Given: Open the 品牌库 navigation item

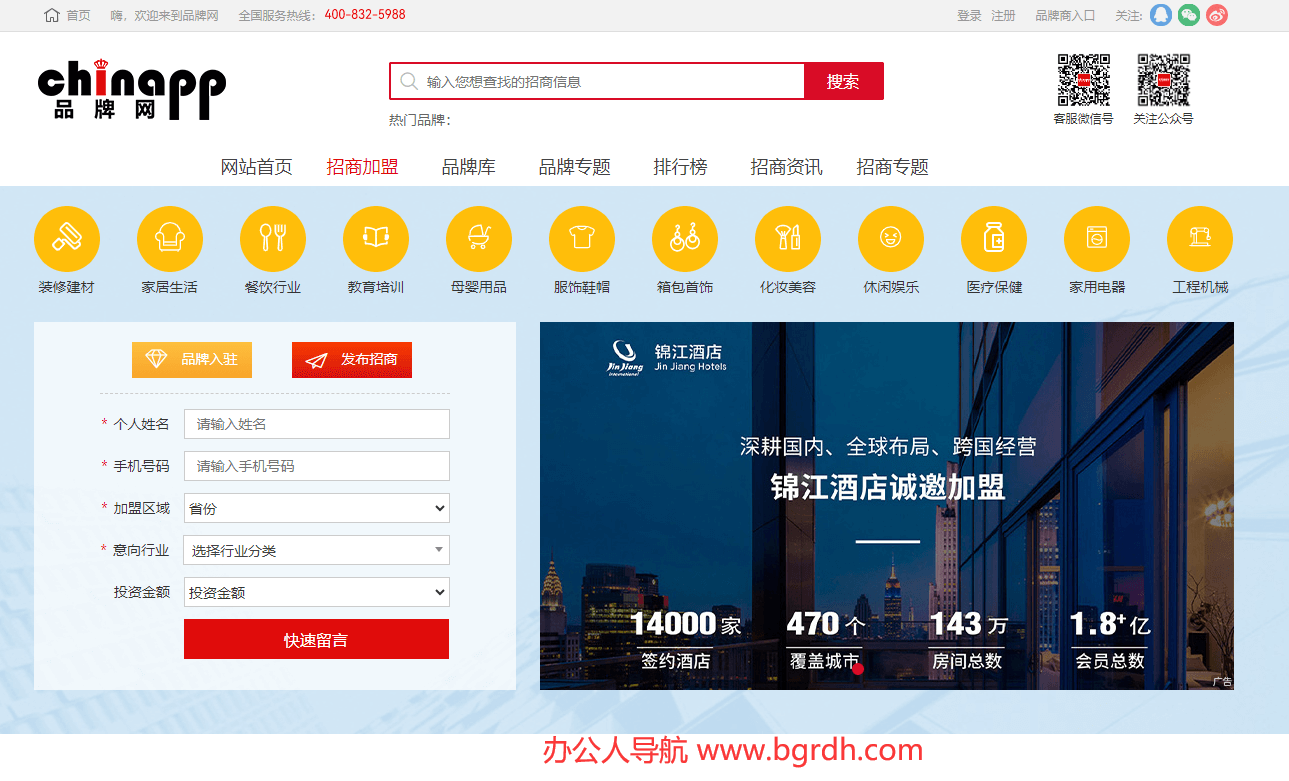Looking at the screenshot, I should coord(469,167).
